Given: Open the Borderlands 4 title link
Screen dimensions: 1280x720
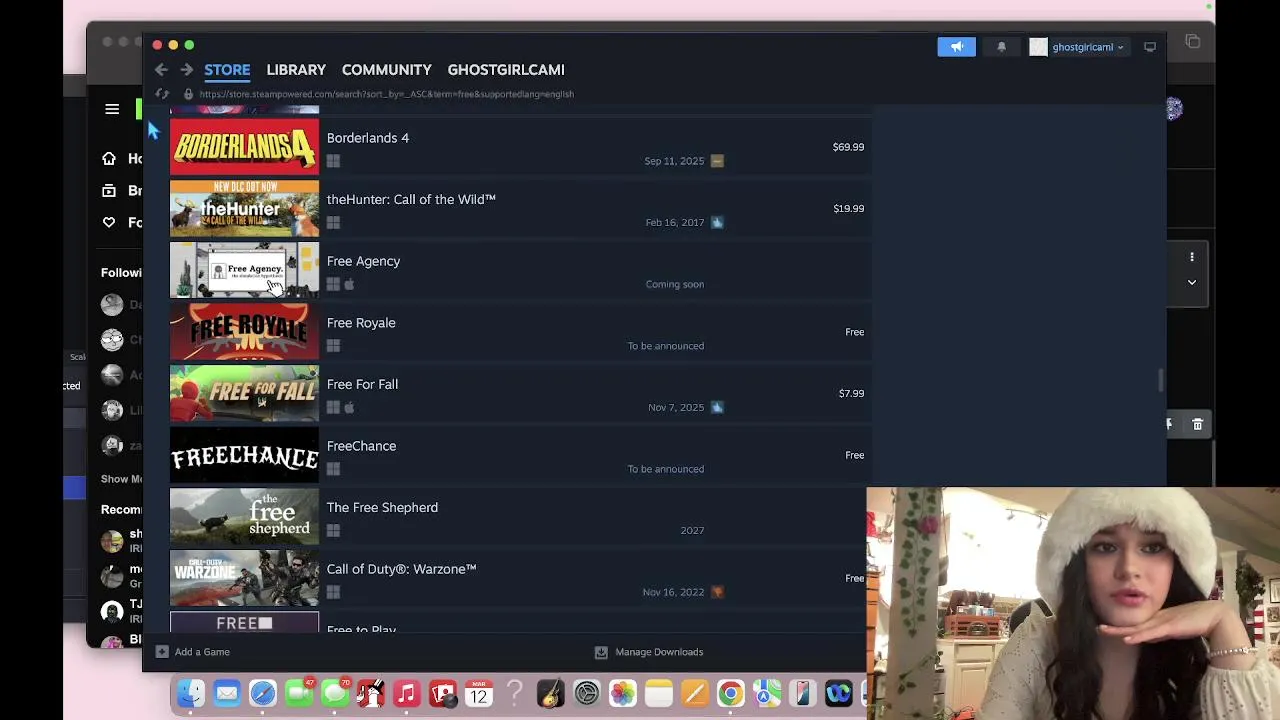Looking at the screenshot, I should click(x=368, y=138).
